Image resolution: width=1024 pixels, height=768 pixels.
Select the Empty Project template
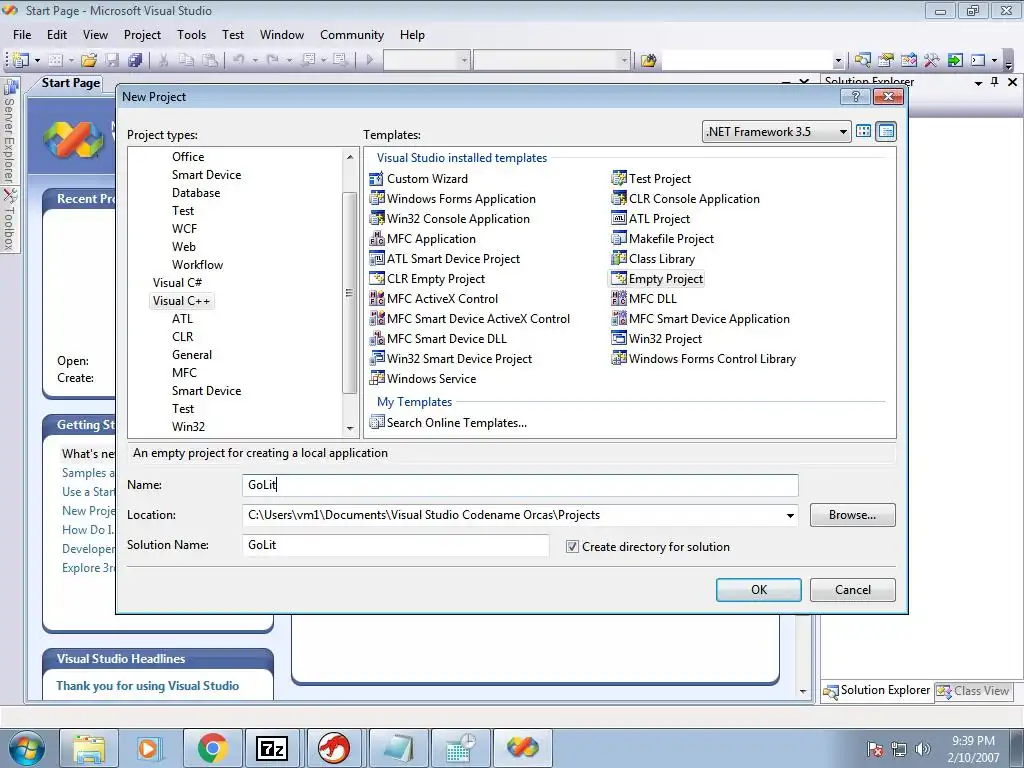(x=657, y=279)
